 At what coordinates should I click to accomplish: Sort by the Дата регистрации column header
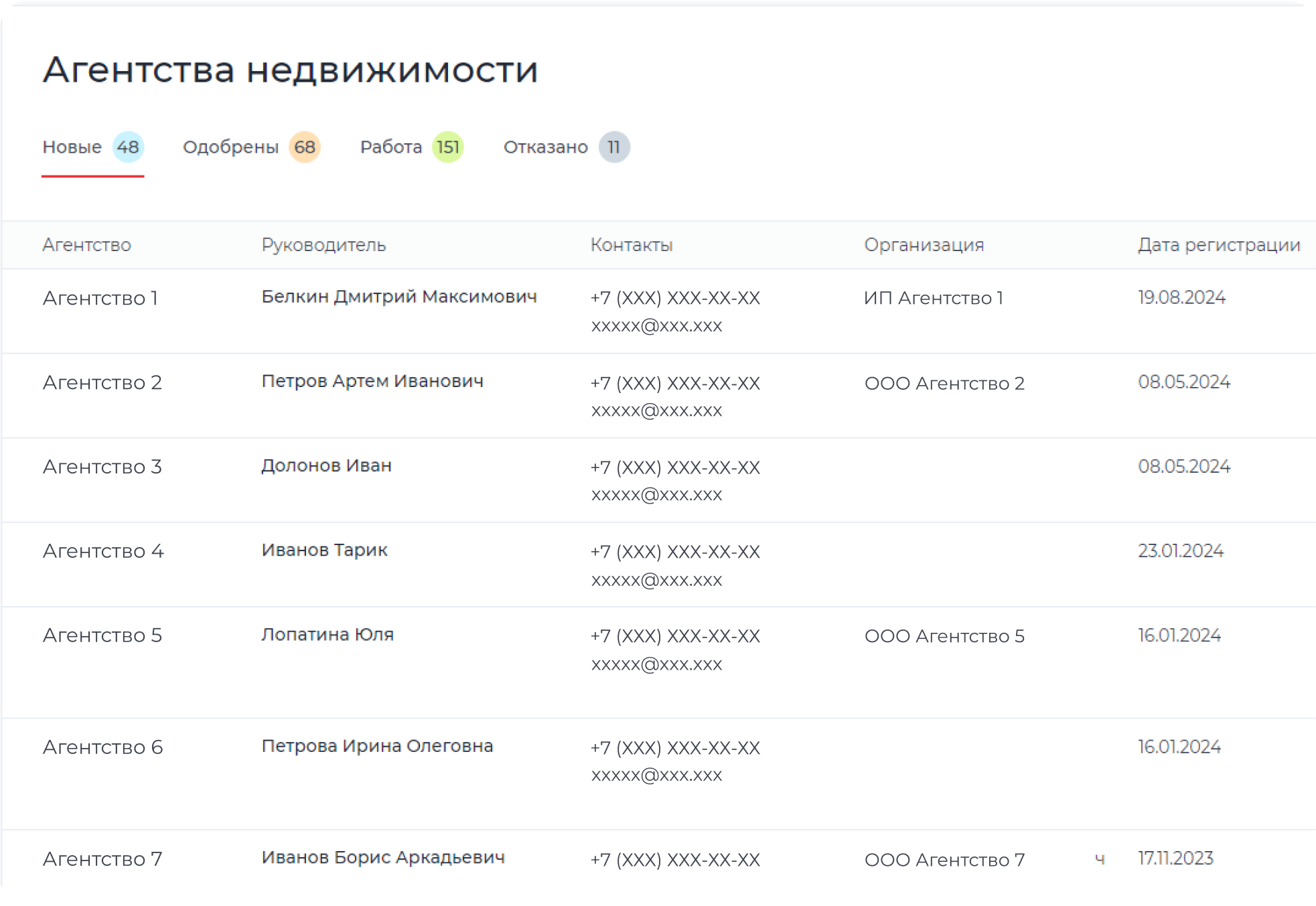[x=1219, y=244]
